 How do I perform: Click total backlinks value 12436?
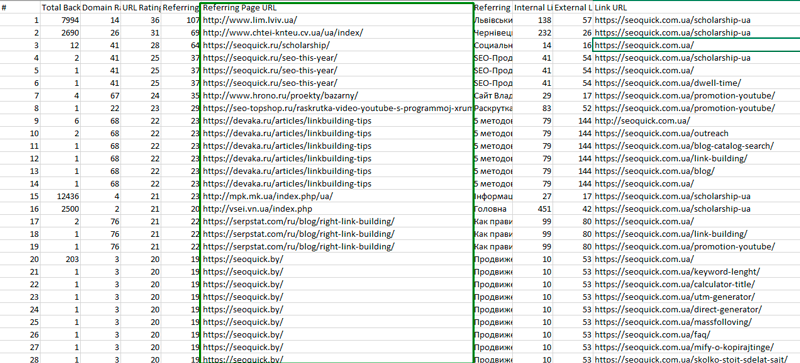click(x=60, y=196)
